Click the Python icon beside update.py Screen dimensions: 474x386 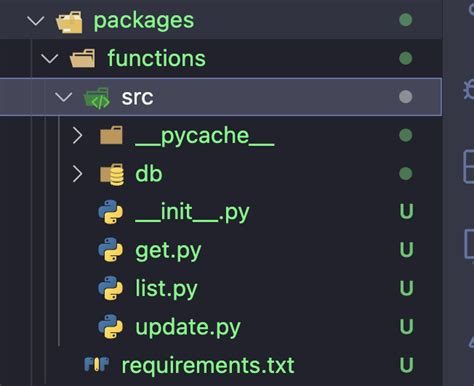(x=111, y=327)
